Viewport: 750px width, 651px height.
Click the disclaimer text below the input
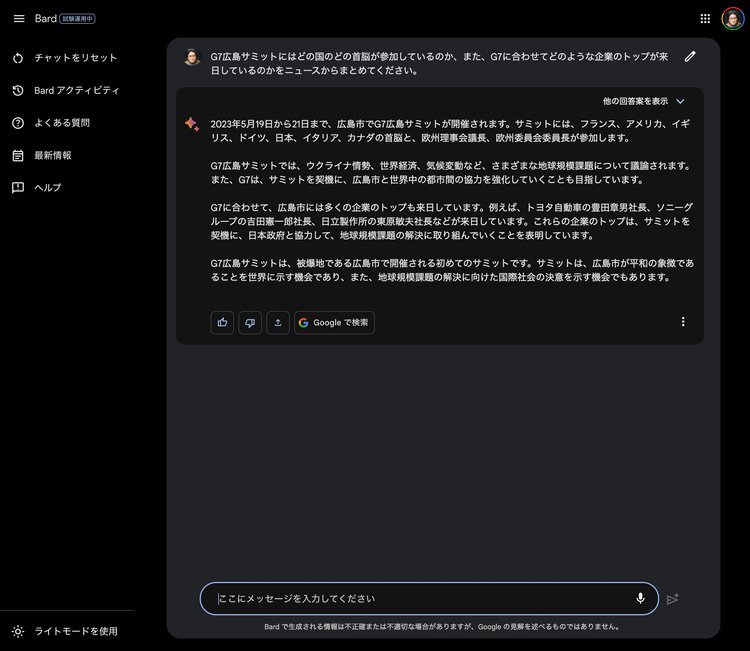click(x=442, y=627)
